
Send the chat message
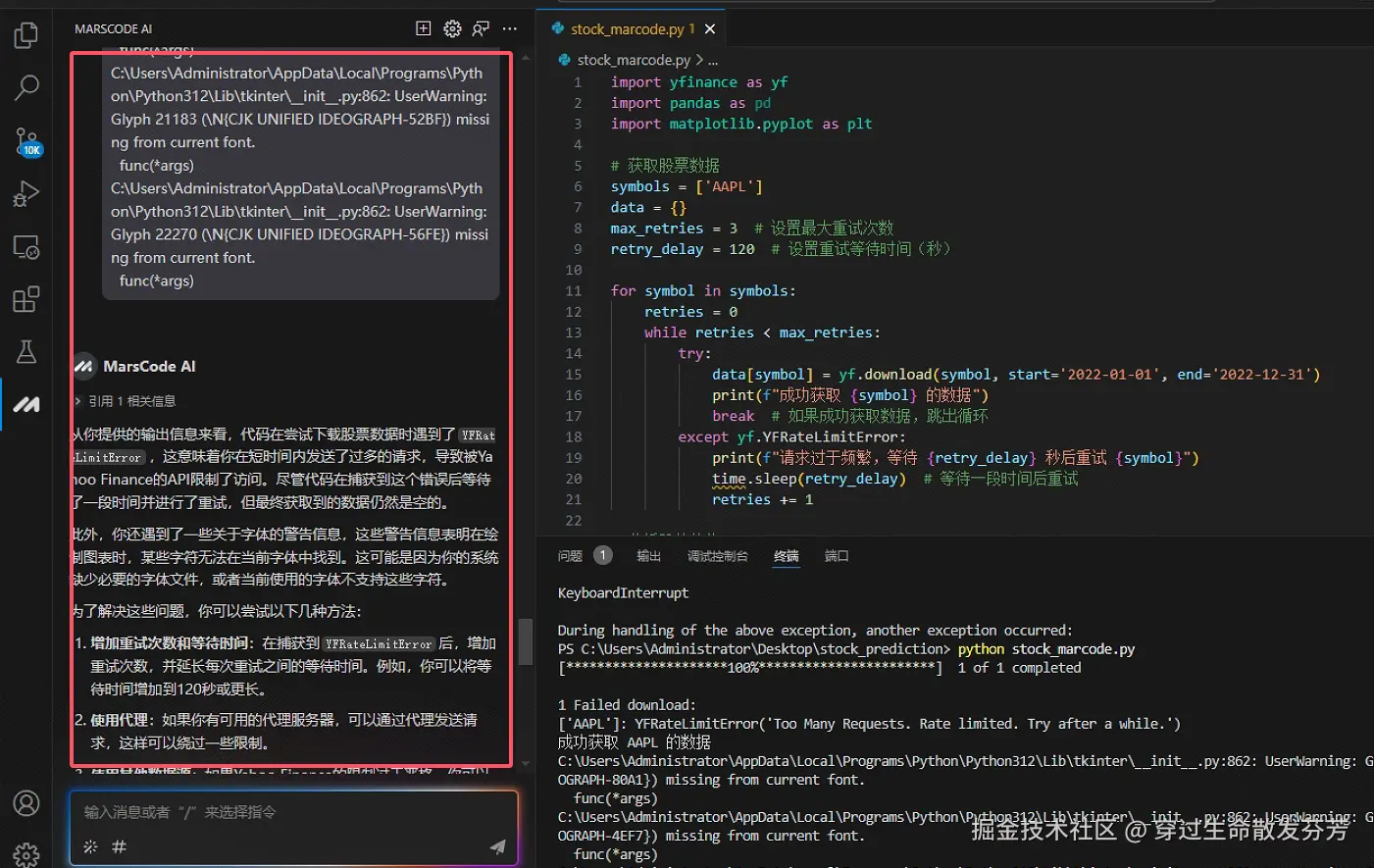[x=498, y=846]
